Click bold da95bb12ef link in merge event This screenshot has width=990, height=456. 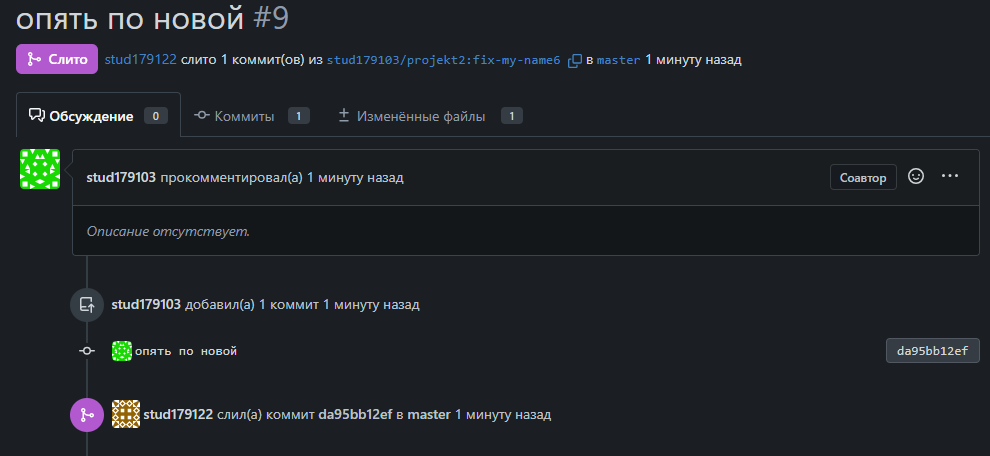355,414
